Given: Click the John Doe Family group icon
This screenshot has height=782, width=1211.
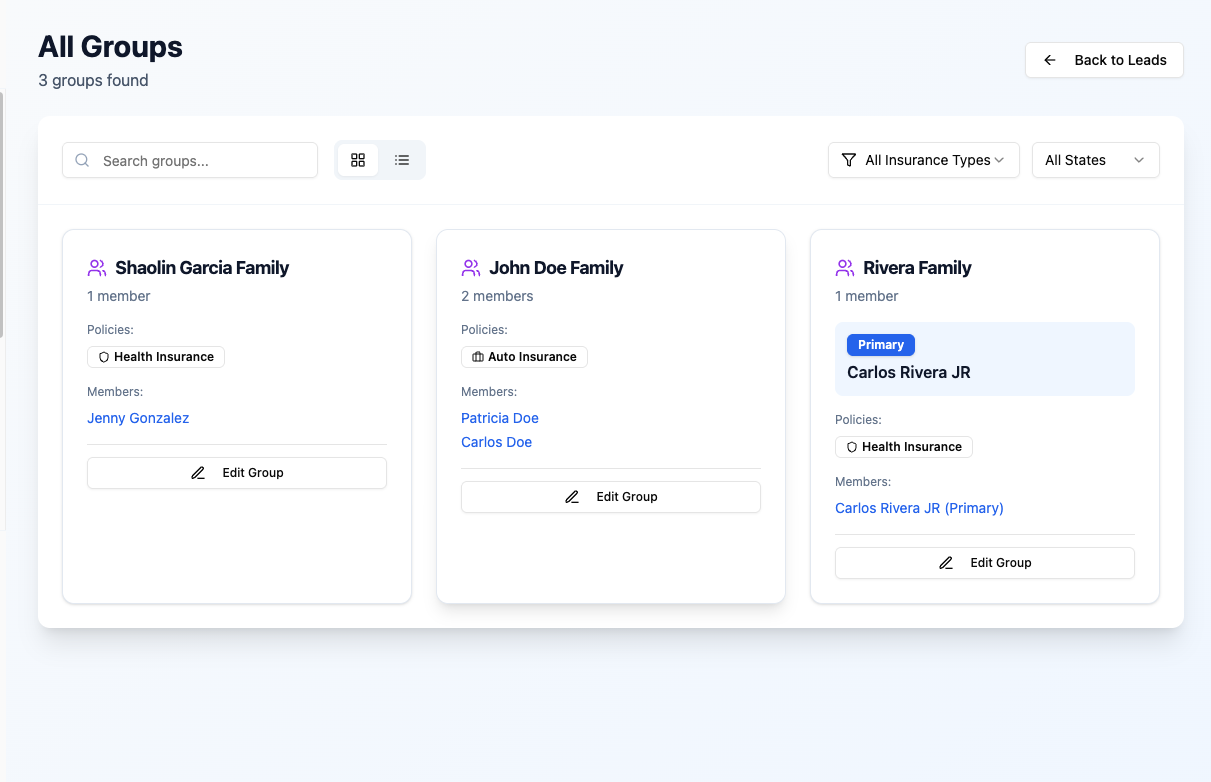Looking at the screenshot, I should (471, 268).
